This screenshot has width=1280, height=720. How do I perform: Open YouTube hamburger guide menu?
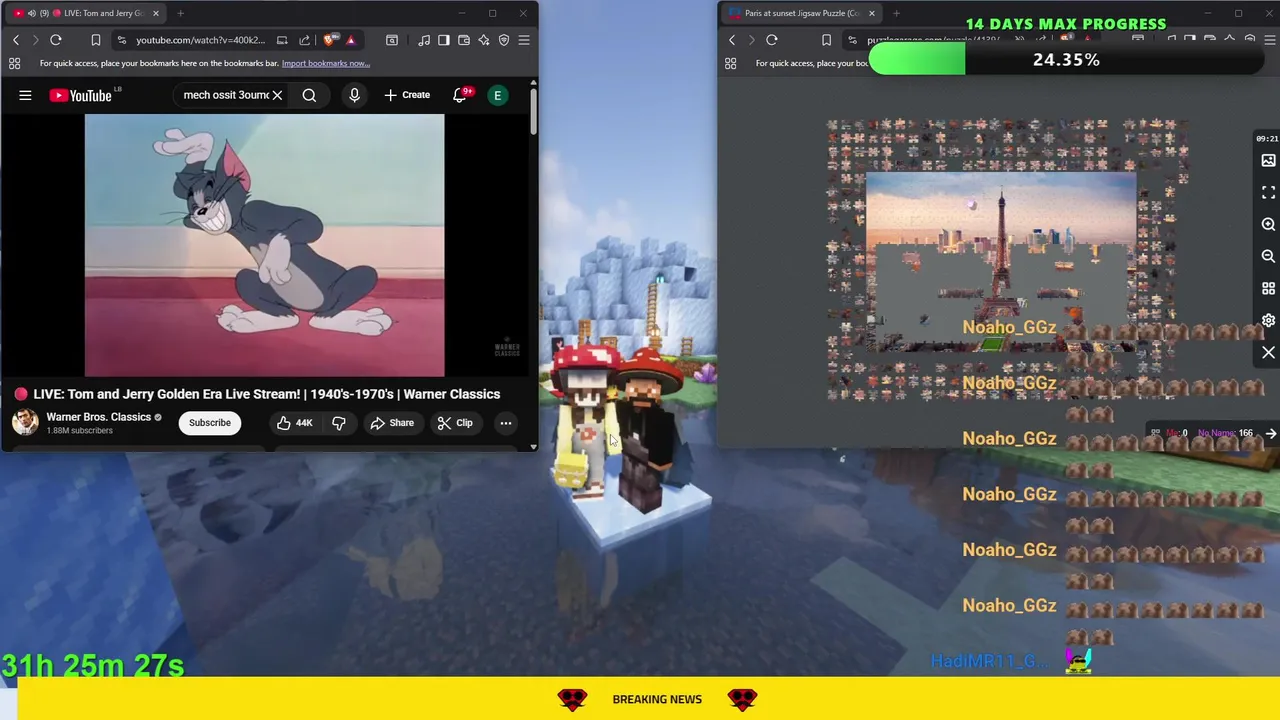[25, 95]
